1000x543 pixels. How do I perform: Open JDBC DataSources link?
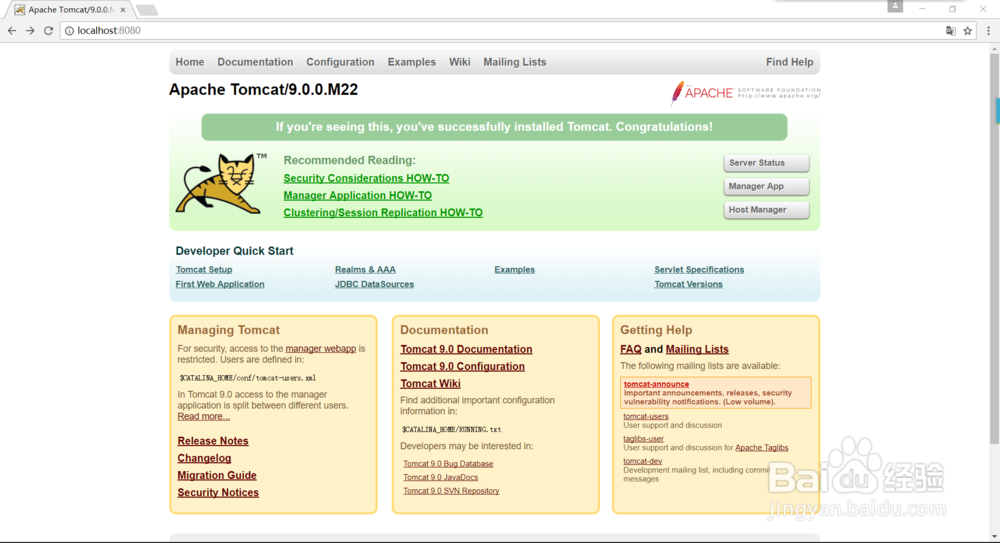pos(374,284)
